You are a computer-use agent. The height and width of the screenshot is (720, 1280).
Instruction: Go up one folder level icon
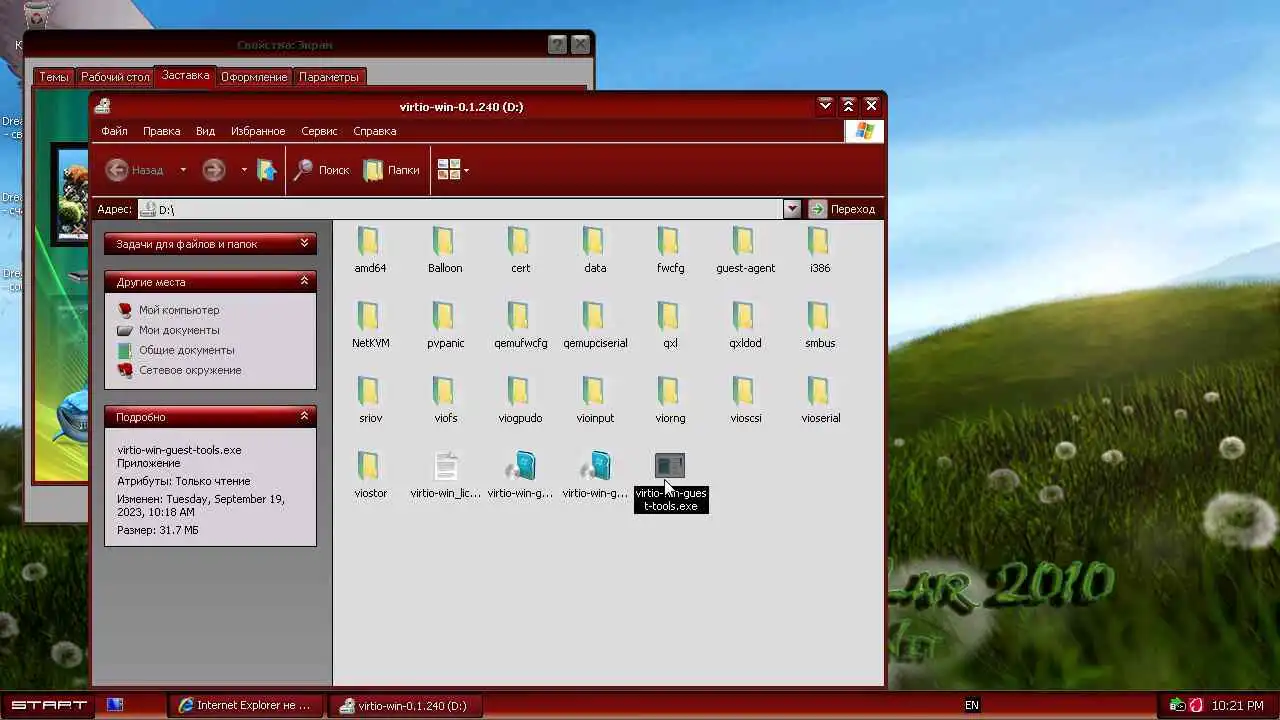click(x=267, y=170)
